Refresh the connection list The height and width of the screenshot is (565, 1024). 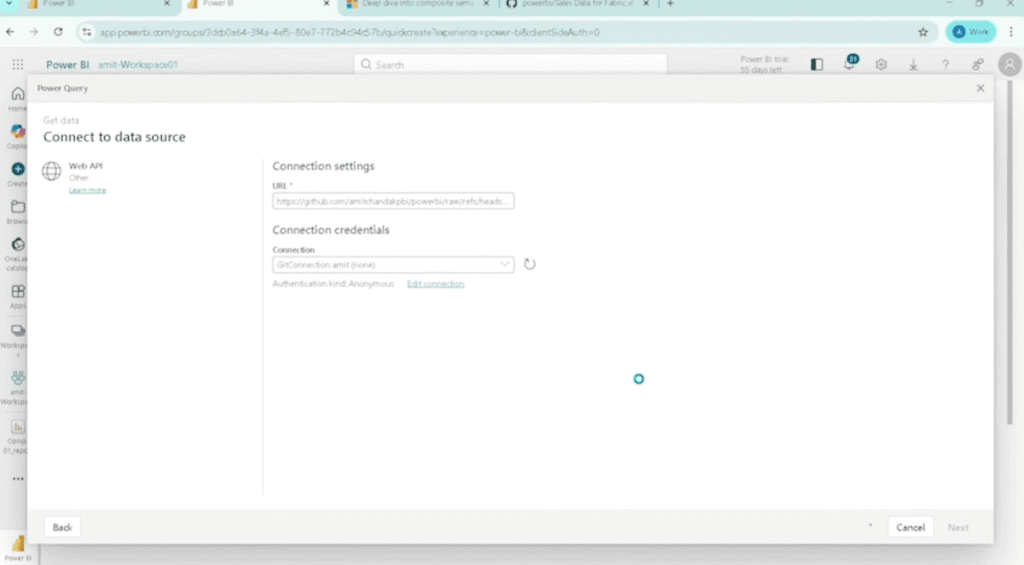(x=530, y=264)
